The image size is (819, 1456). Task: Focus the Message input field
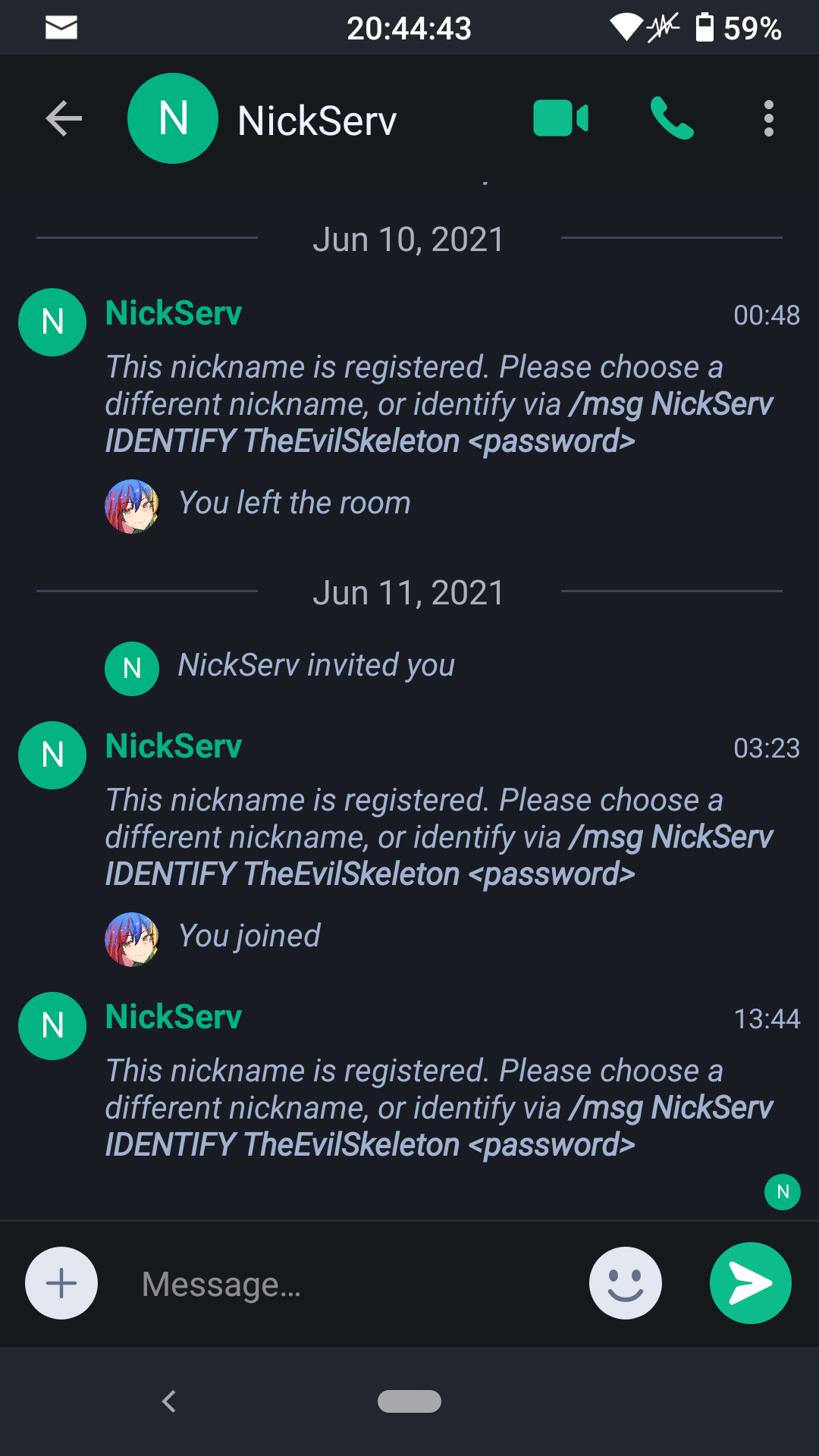(349, 1284)
